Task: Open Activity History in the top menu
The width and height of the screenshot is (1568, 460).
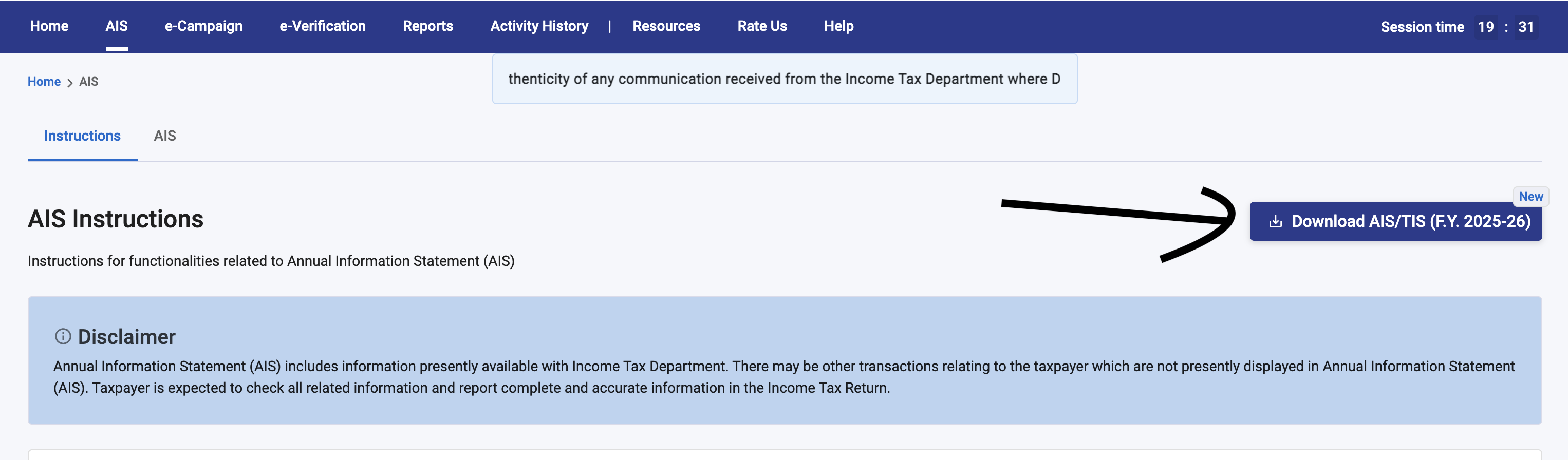Action: pyautogui.click(x=539, y=26)
